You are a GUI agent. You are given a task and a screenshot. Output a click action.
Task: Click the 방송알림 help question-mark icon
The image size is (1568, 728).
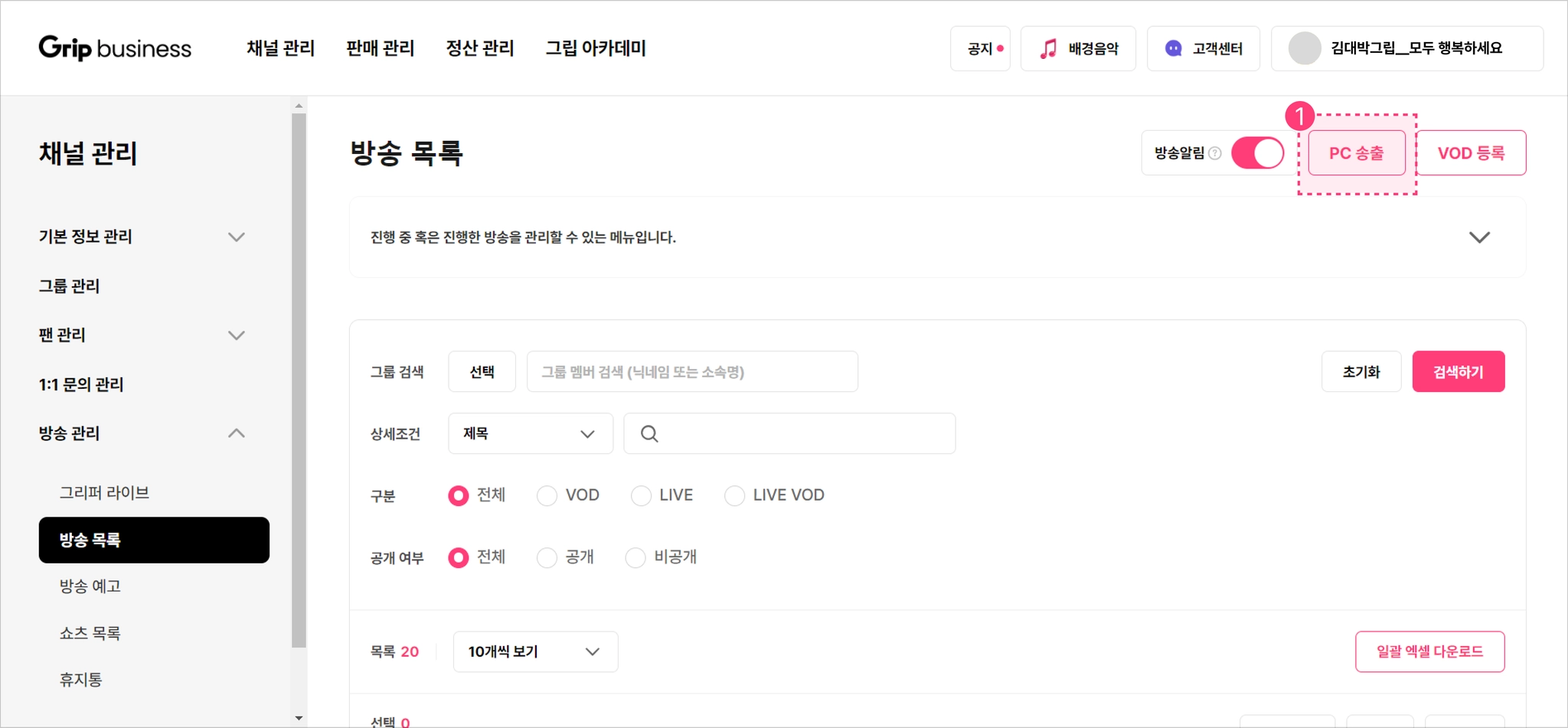click(x=1215, y=153)
